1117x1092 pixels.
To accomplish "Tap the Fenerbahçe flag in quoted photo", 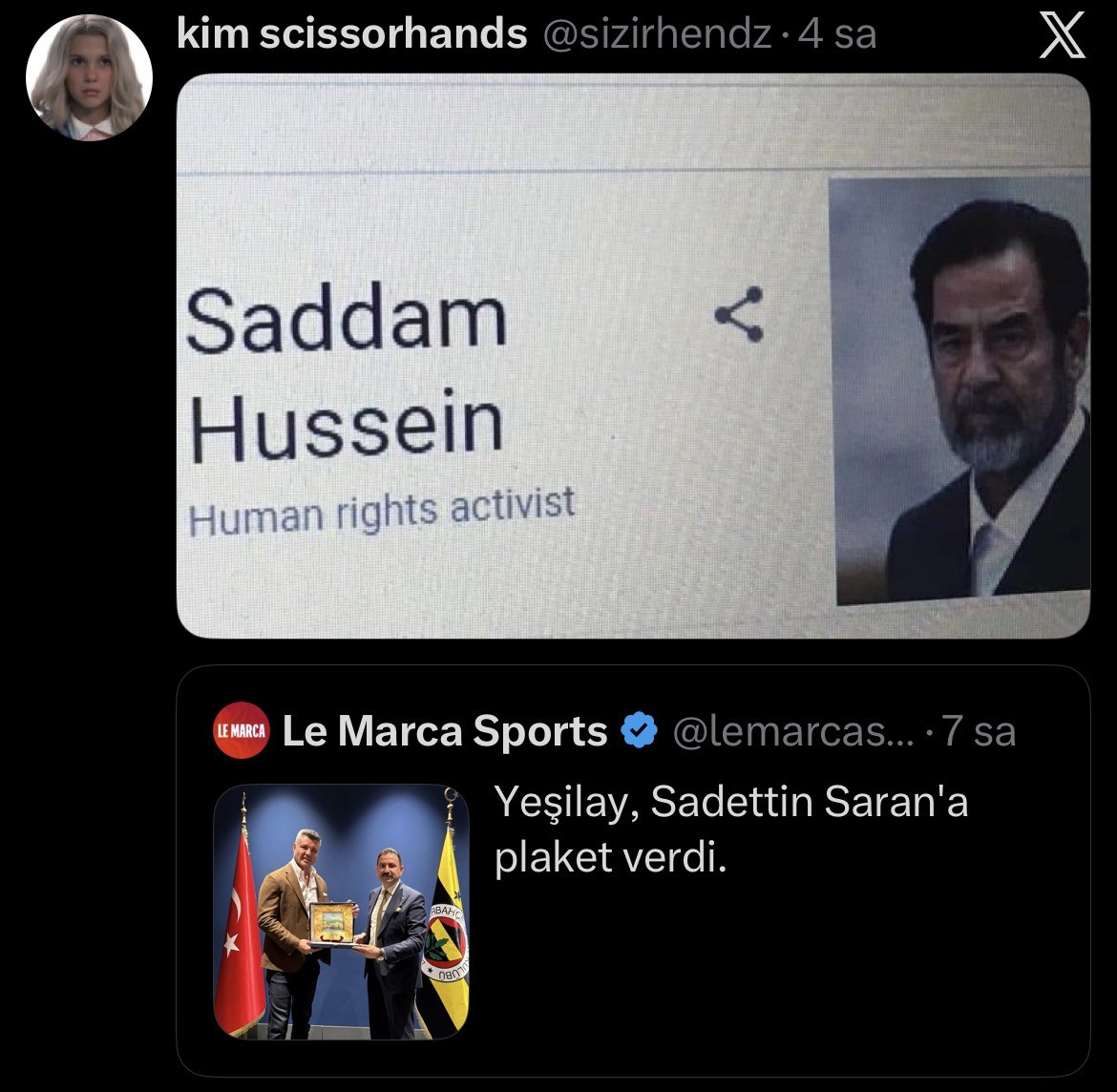I will (x=445, y=934).
